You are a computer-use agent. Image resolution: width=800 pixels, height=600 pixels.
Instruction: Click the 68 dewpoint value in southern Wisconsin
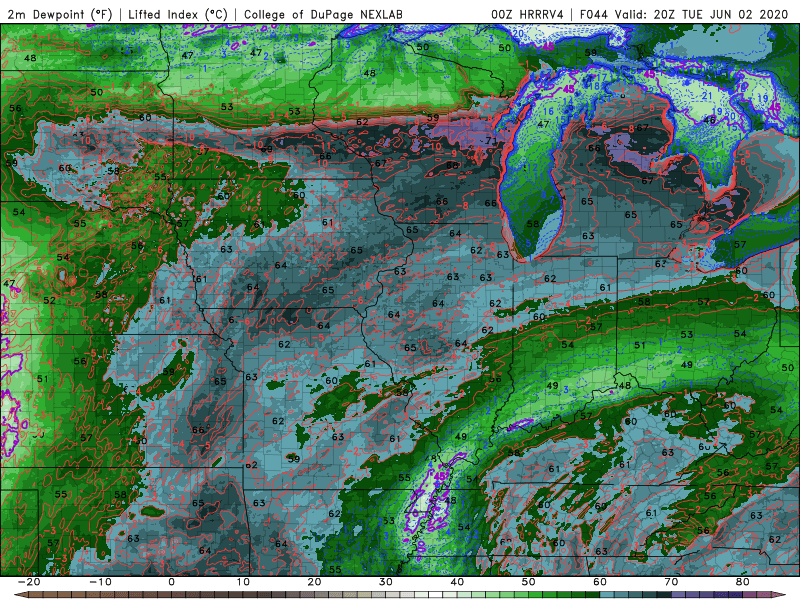(452, 165)
